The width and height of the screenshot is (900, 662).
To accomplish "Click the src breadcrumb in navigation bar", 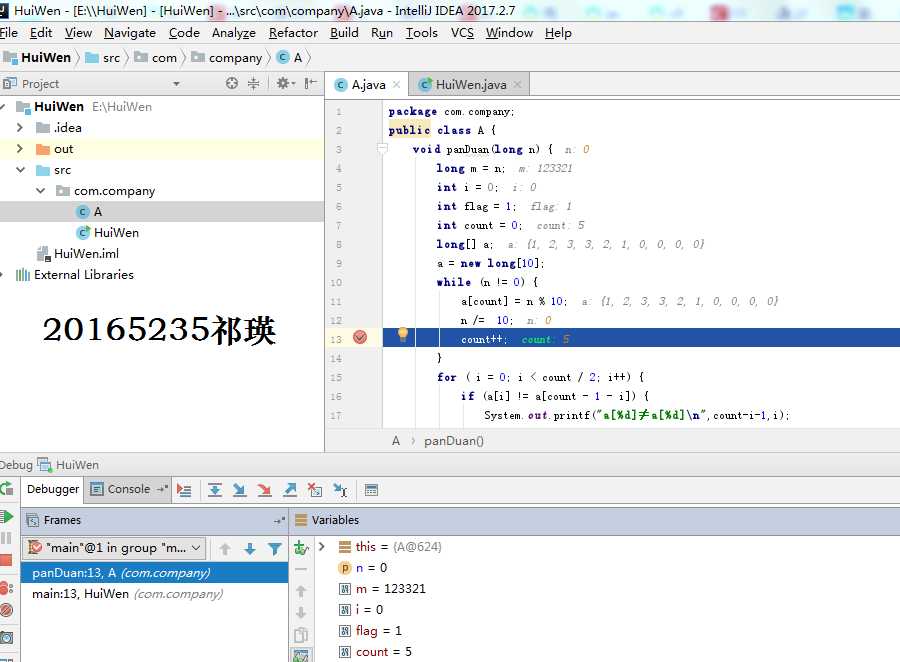I will tap(103, 57).
